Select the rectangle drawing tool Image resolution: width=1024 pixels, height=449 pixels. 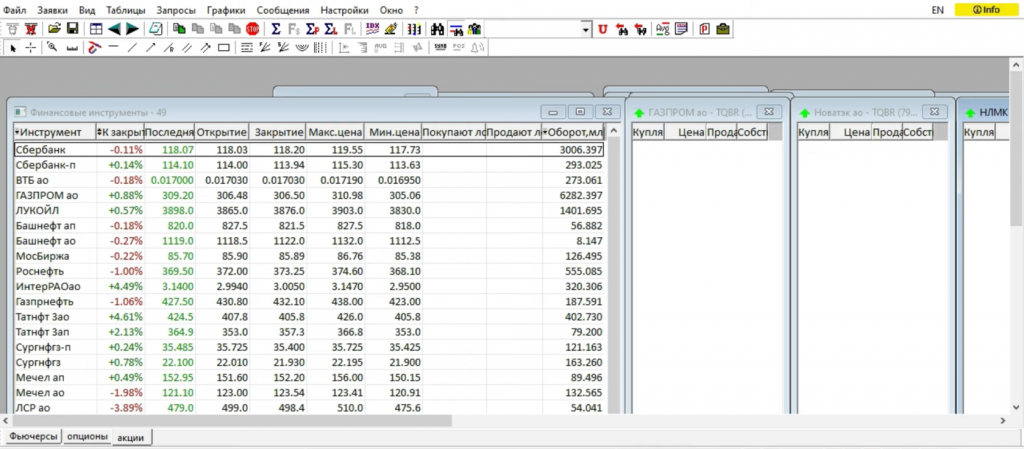[223, 48]
